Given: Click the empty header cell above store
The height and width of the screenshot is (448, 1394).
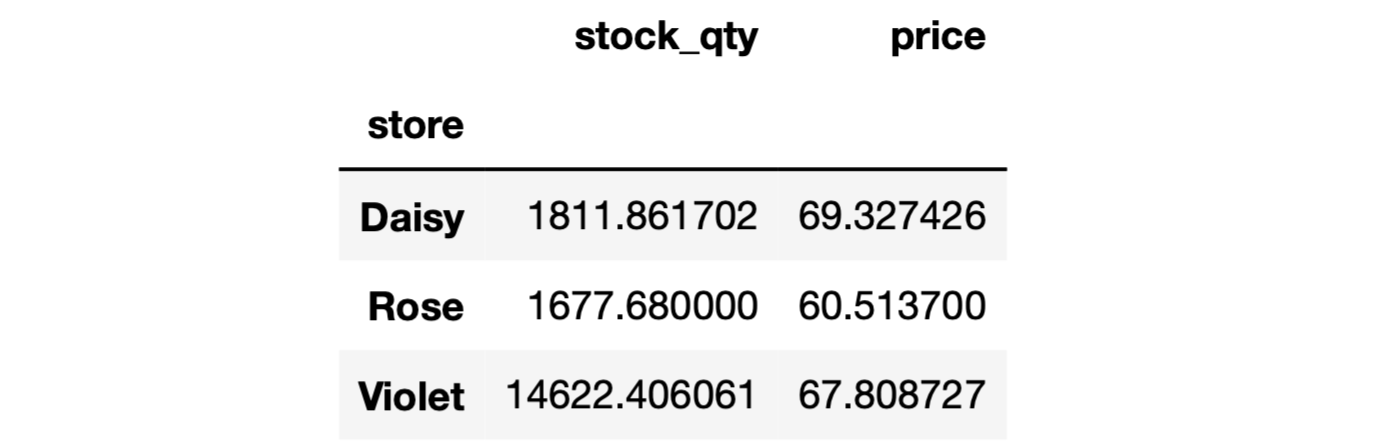Looking at the screenshot, I should (x=412, y=37).
